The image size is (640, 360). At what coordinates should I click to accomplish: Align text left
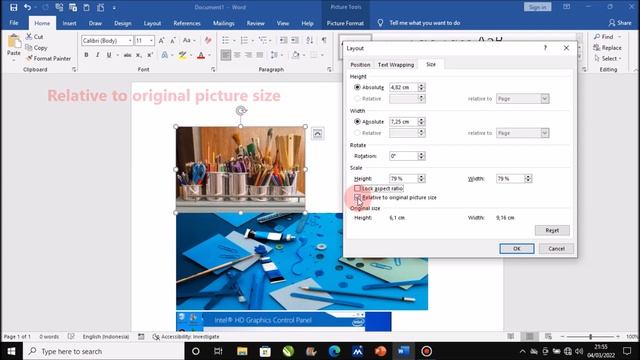(x=226, y=55)
